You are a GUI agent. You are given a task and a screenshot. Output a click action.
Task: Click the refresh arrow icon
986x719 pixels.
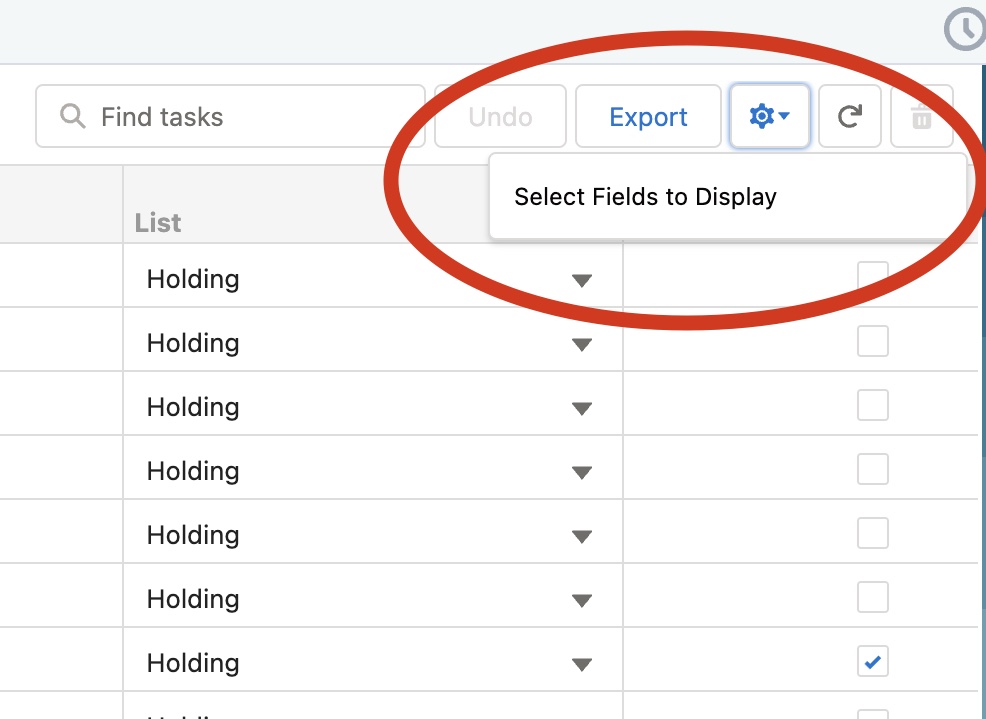click(850, 116)
